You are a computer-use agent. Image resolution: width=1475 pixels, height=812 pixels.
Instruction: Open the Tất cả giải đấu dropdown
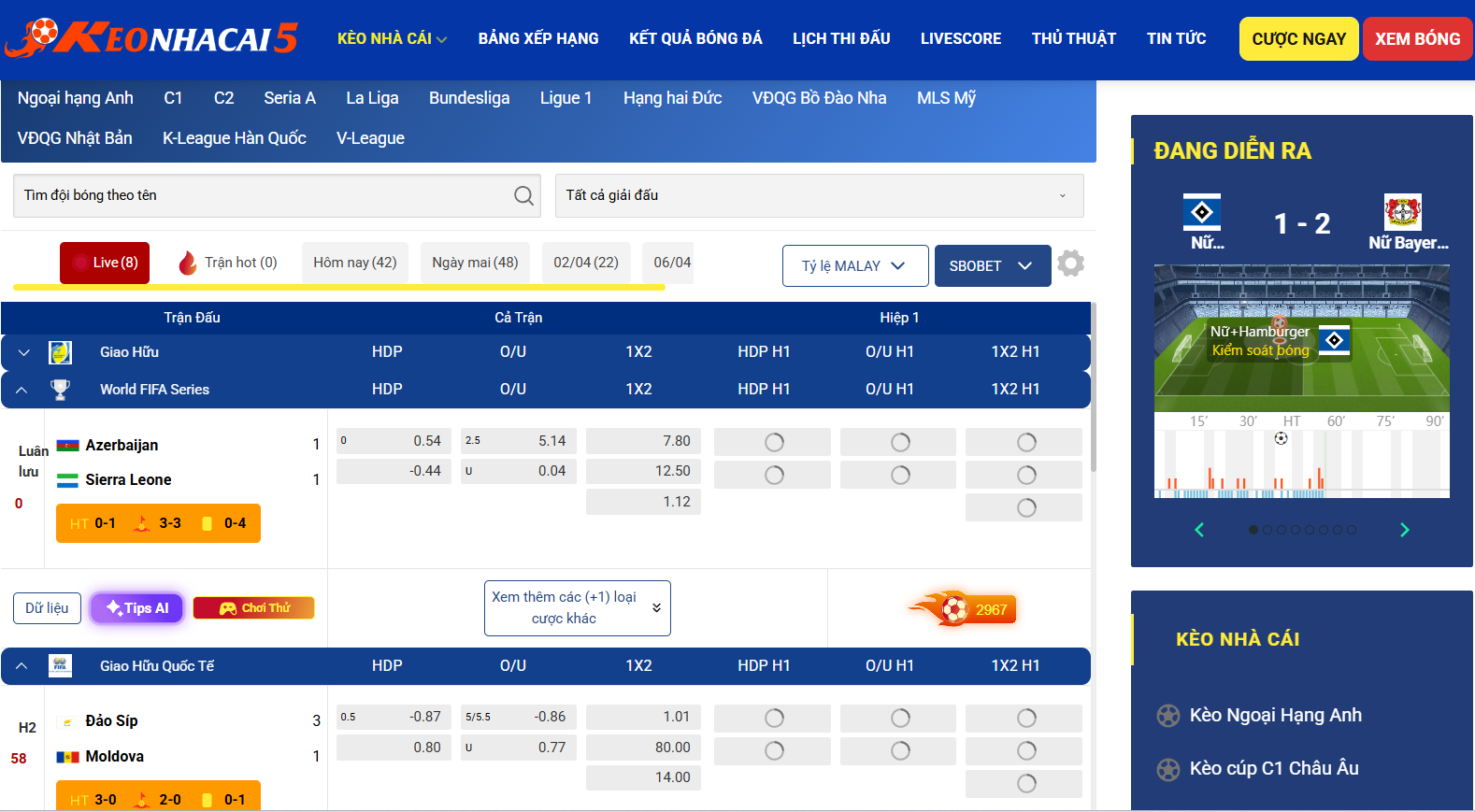pos(819,195)
